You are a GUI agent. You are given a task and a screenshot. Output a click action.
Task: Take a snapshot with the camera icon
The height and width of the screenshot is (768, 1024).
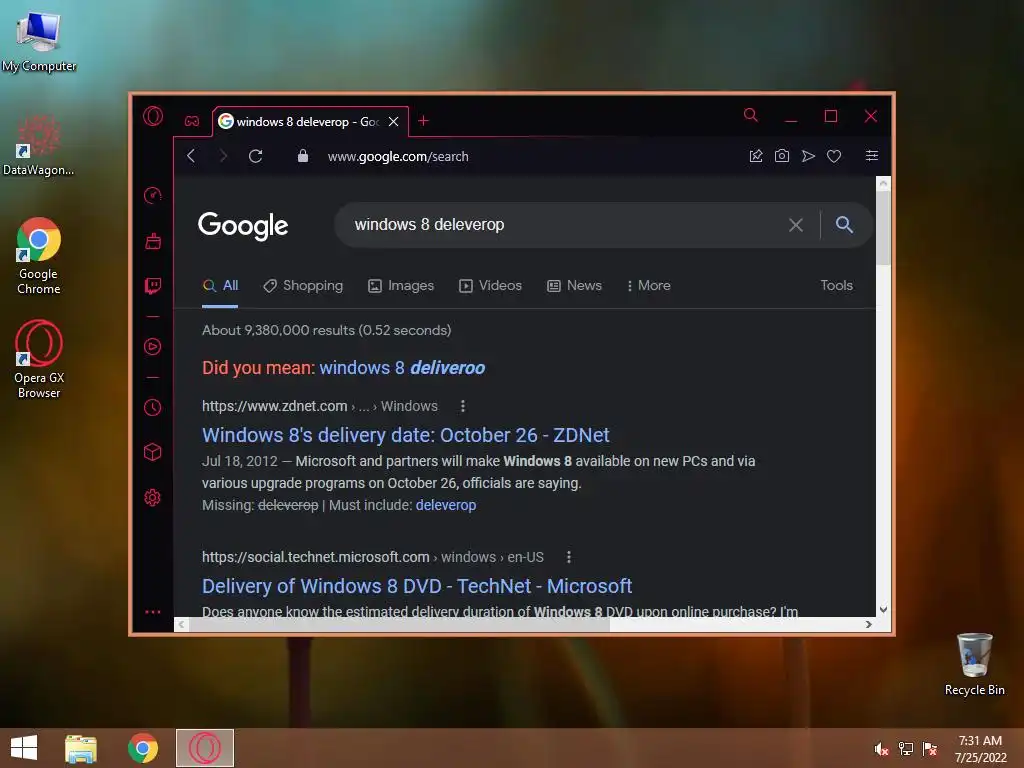782,155
